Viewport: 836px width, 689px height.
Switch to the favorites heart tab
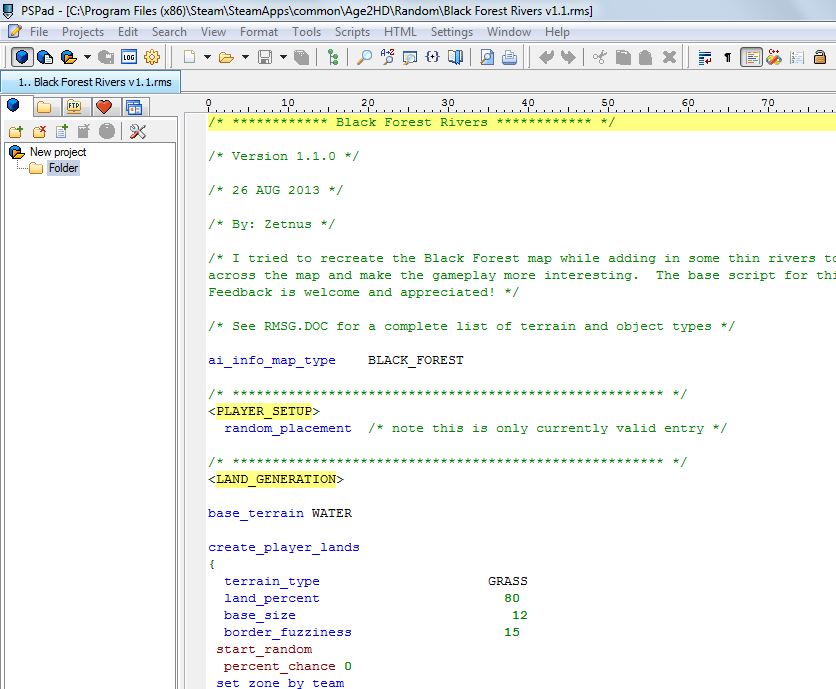(104, 107)
